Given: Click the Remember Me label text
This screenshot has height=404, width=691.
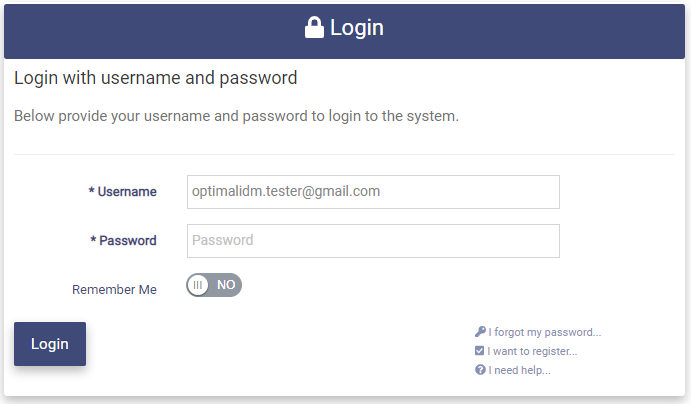Looking at the screenshot, I should coord(114,290).
